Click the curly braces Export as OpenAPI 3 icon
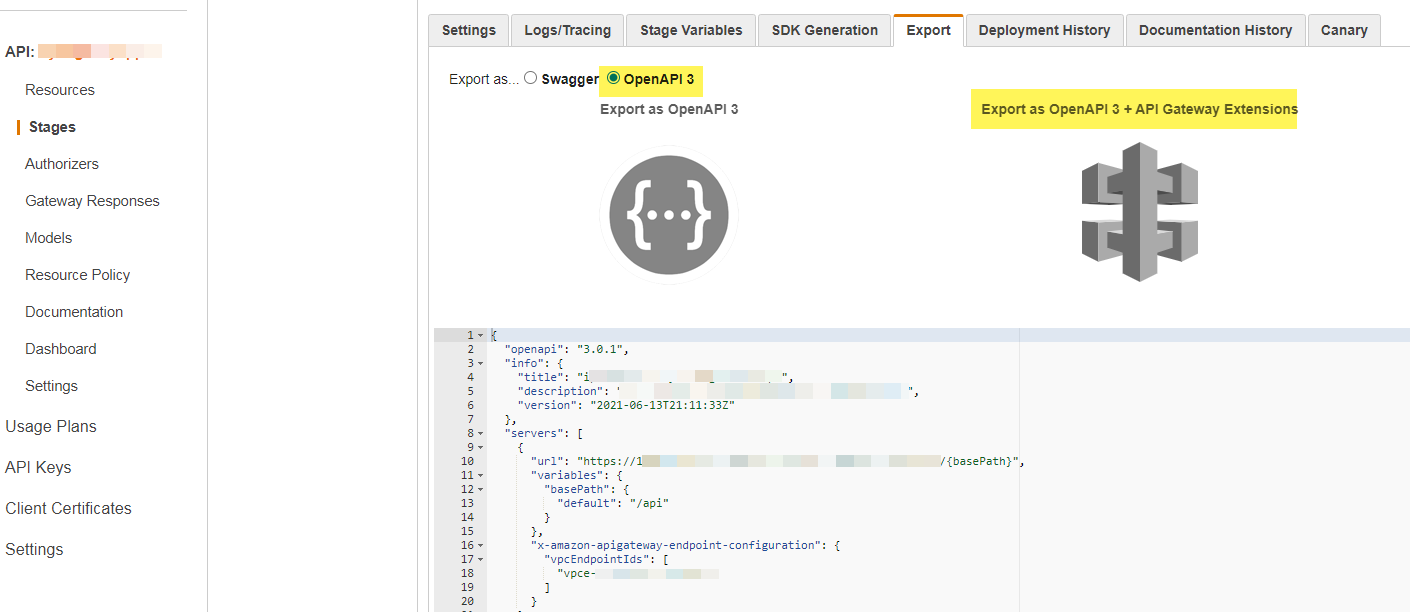This screenshot has height=612, width=1410. [668, 214]
